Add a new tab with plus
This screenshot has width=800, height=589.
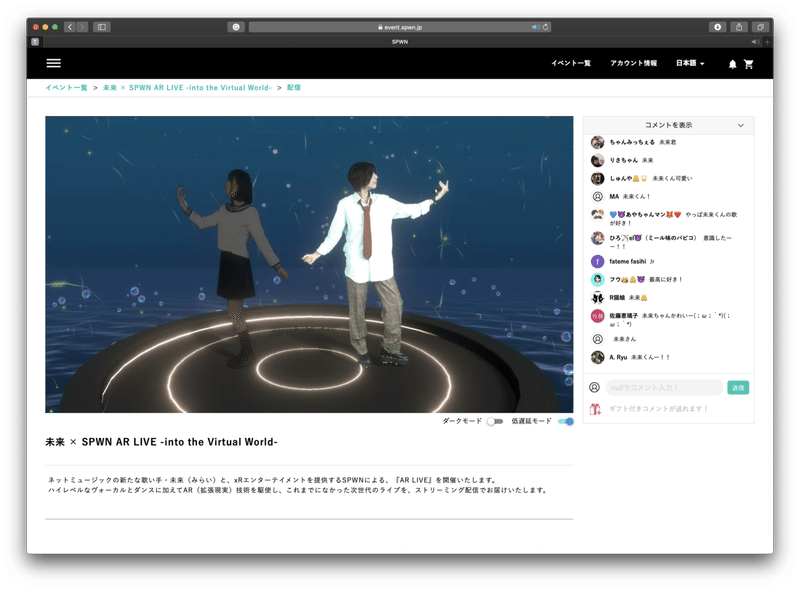pyautogui.click(x=767, y=42)
